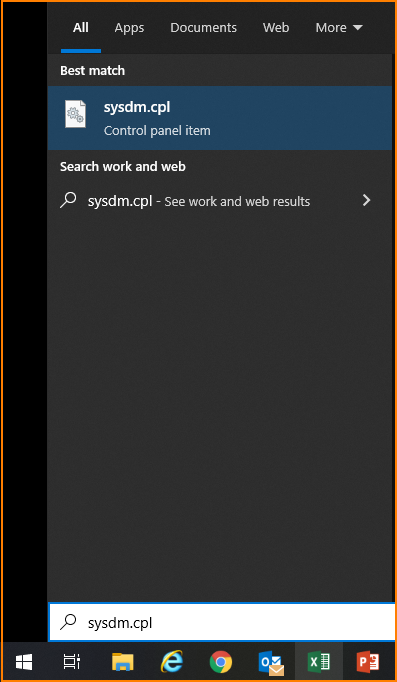Open Internet Explorer from the taskbar

(172, 662)
